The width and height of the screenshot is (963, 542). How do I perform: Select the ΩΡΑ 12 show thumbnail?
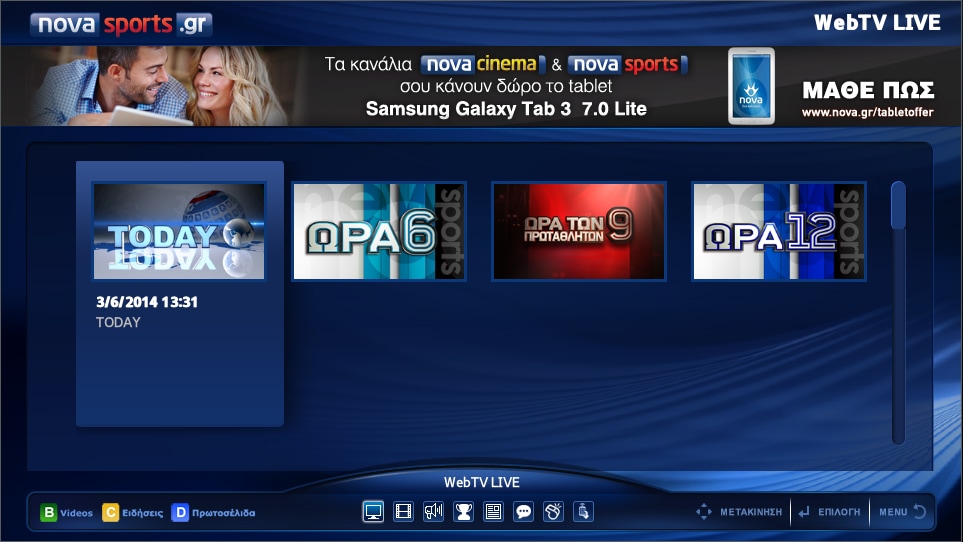[779, 231]
